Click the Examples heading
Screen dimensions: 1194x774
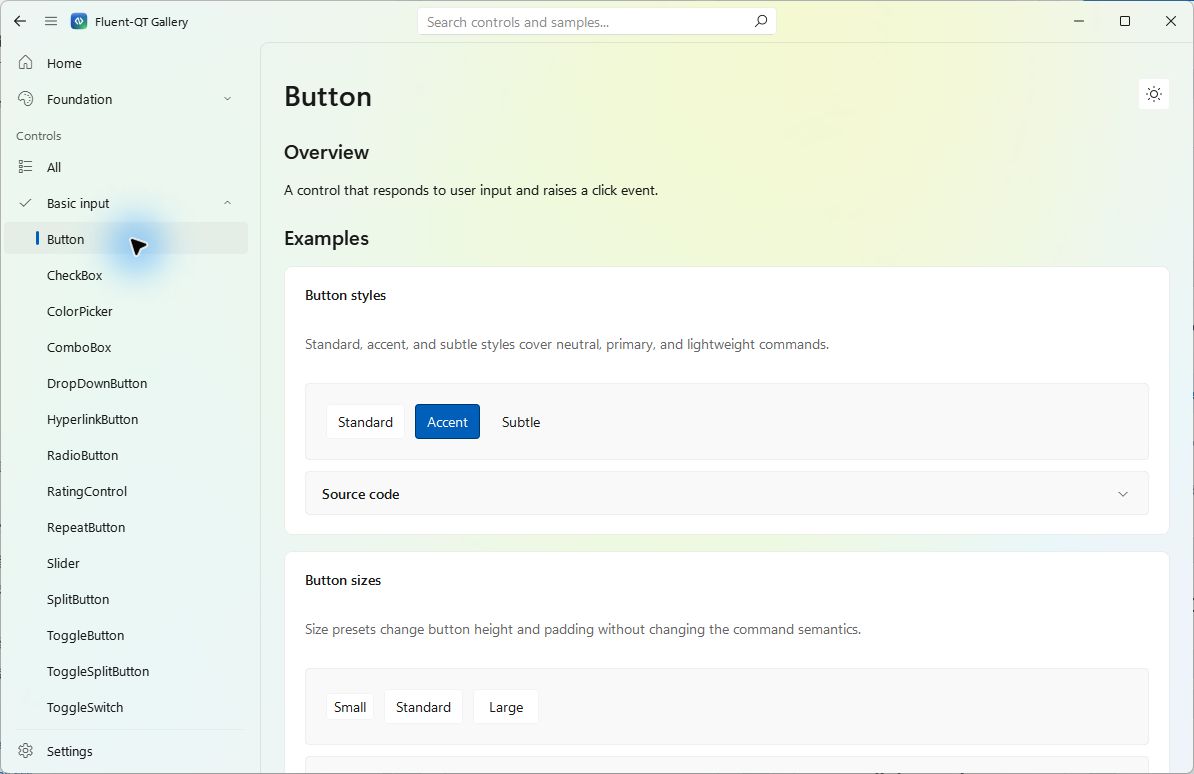click(x=327, y=238)
